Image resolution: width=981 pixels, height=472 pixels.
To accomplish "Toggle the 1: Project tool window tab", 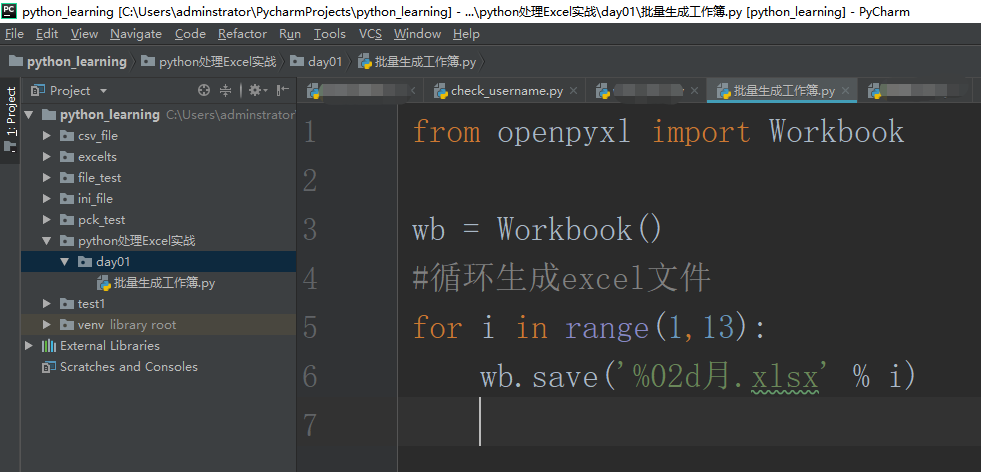I will click(x=11, y=120).
